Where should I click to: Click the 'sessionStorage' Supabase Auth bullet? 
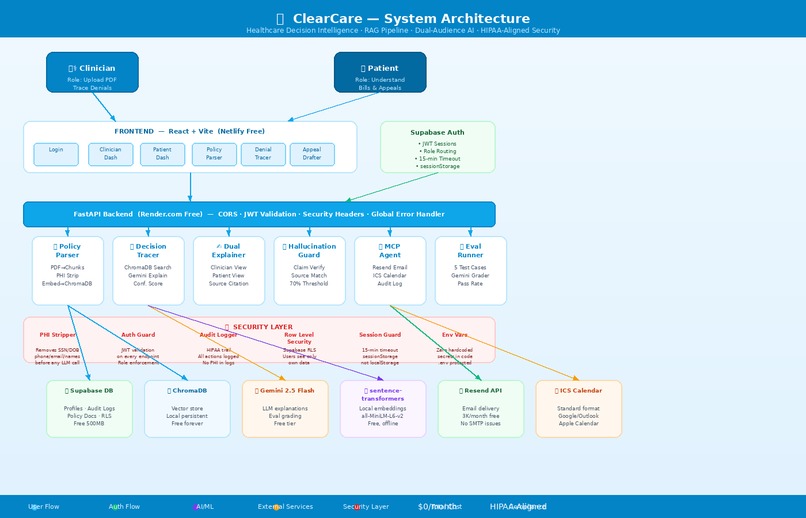point(438,166)
